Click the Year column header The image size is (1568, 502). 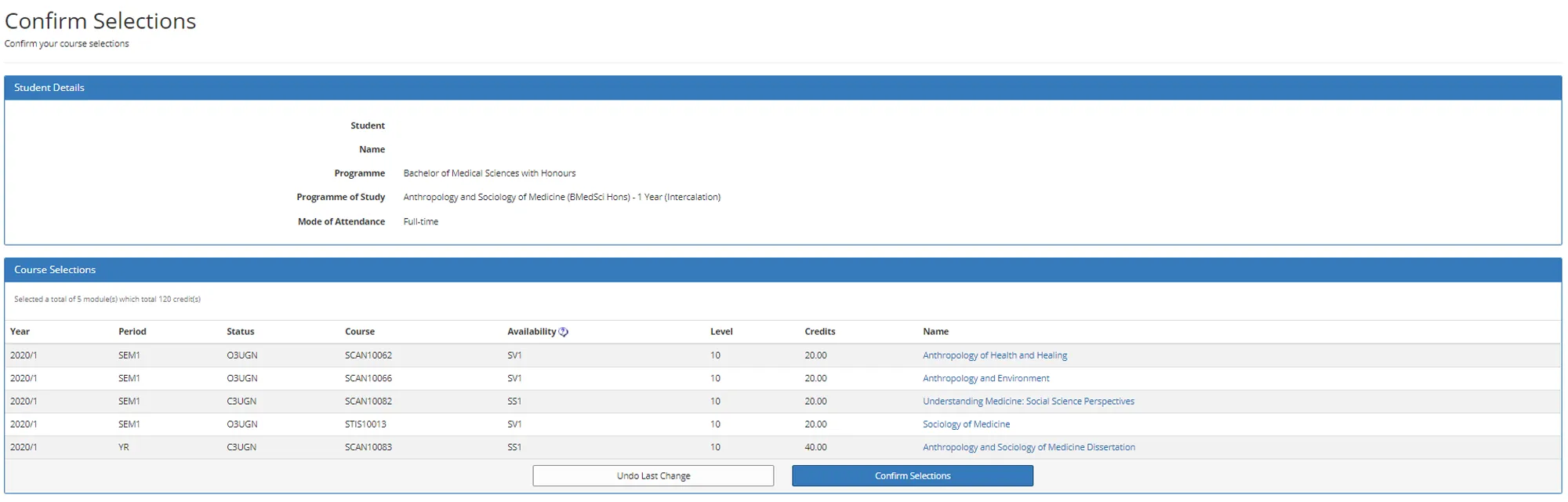(x=20, y=332)
